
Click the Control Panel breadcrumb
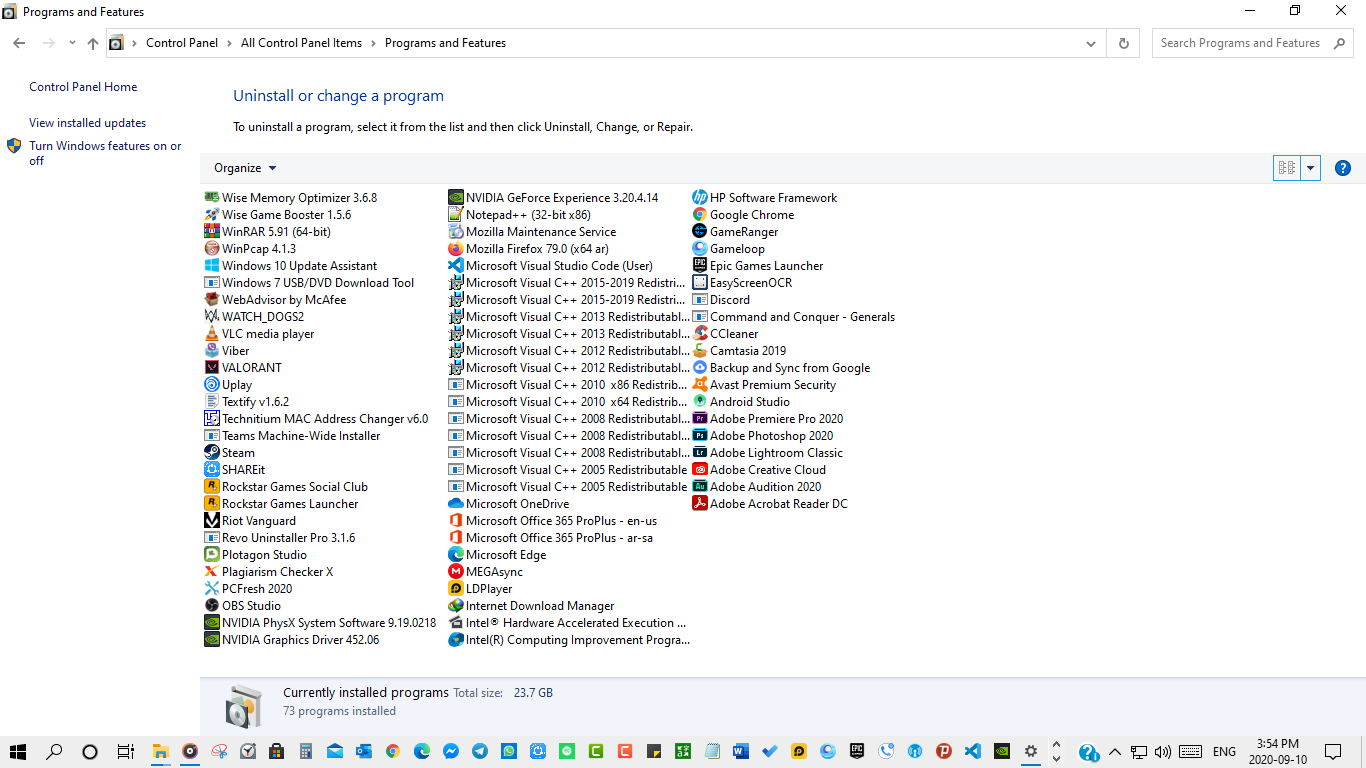pyautogui.click(x=182, y=43)
